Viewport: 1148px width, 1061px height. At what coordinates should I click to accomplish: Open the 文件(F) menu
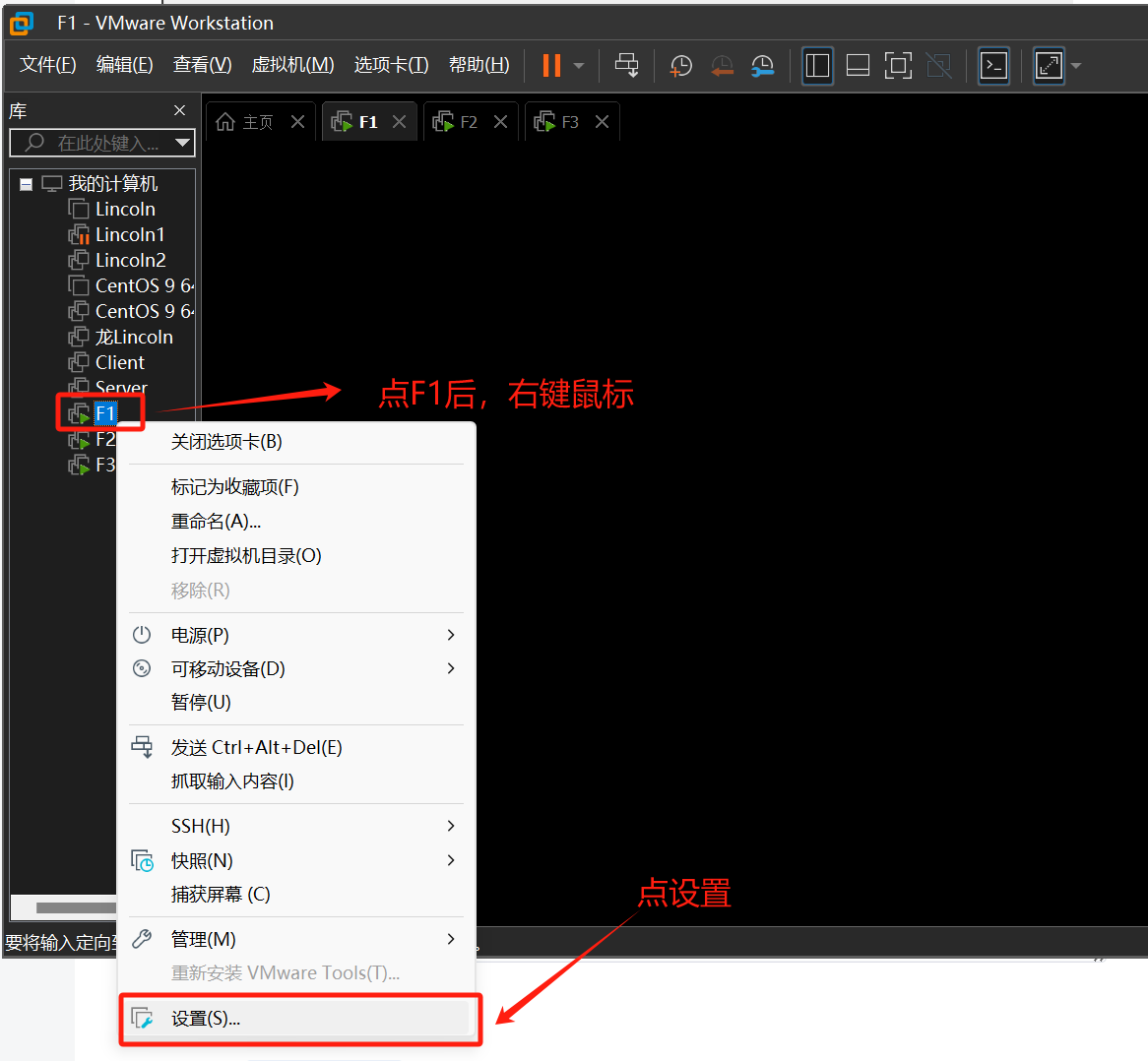(x=47, y=65)
